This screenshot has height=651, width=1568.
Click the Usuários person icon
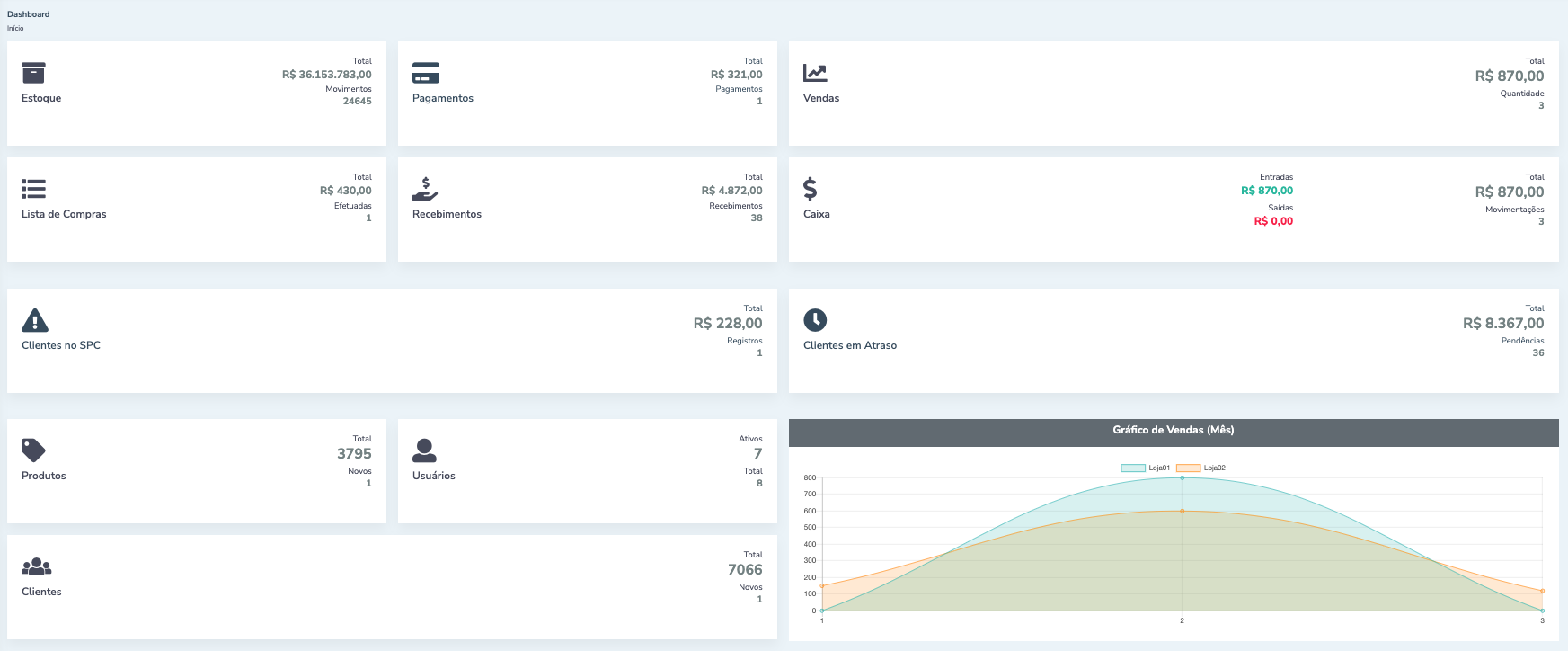424,450
